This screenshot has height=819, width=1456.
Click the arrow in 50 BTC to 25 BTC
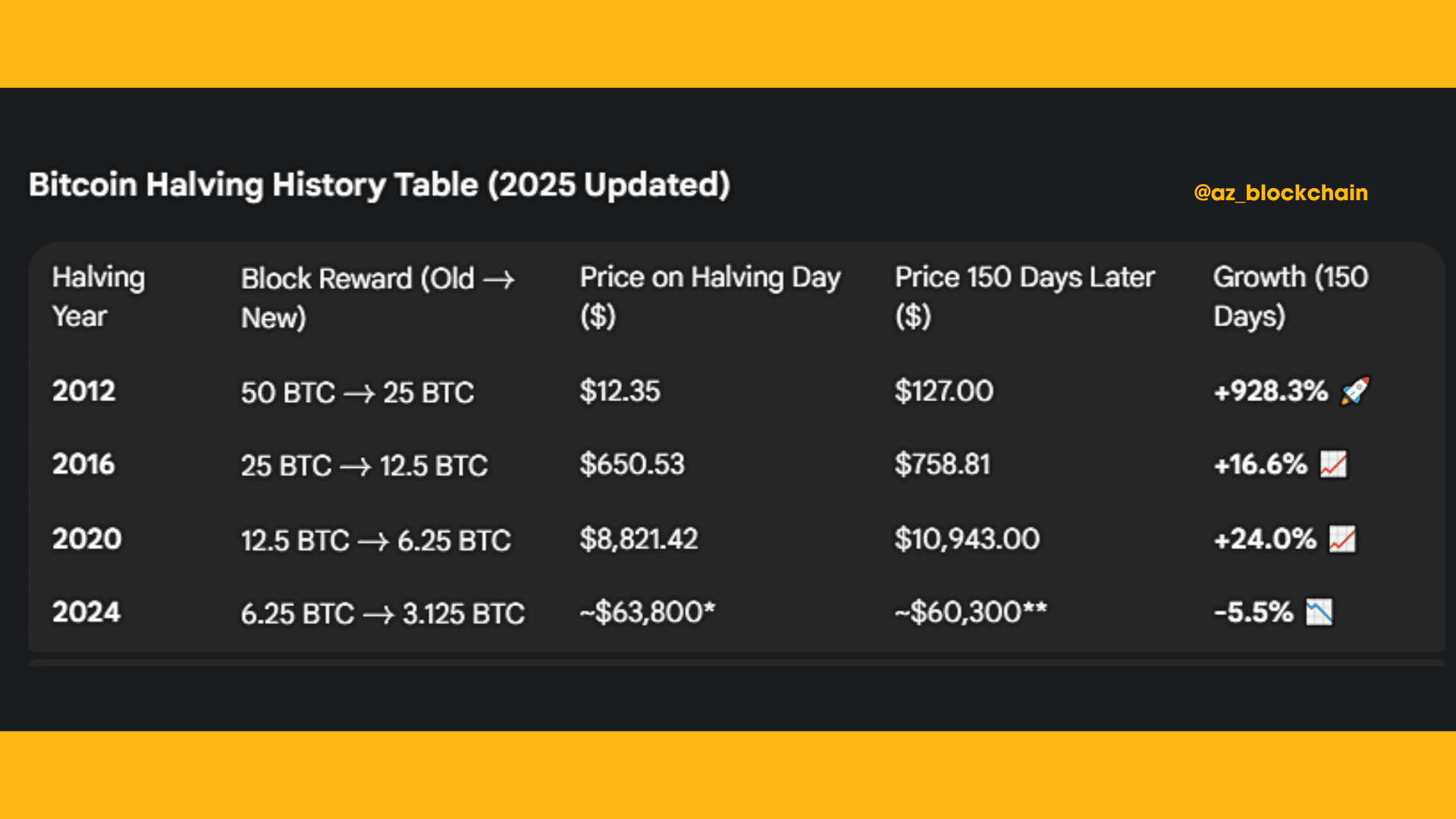click(x=359, y=394)
